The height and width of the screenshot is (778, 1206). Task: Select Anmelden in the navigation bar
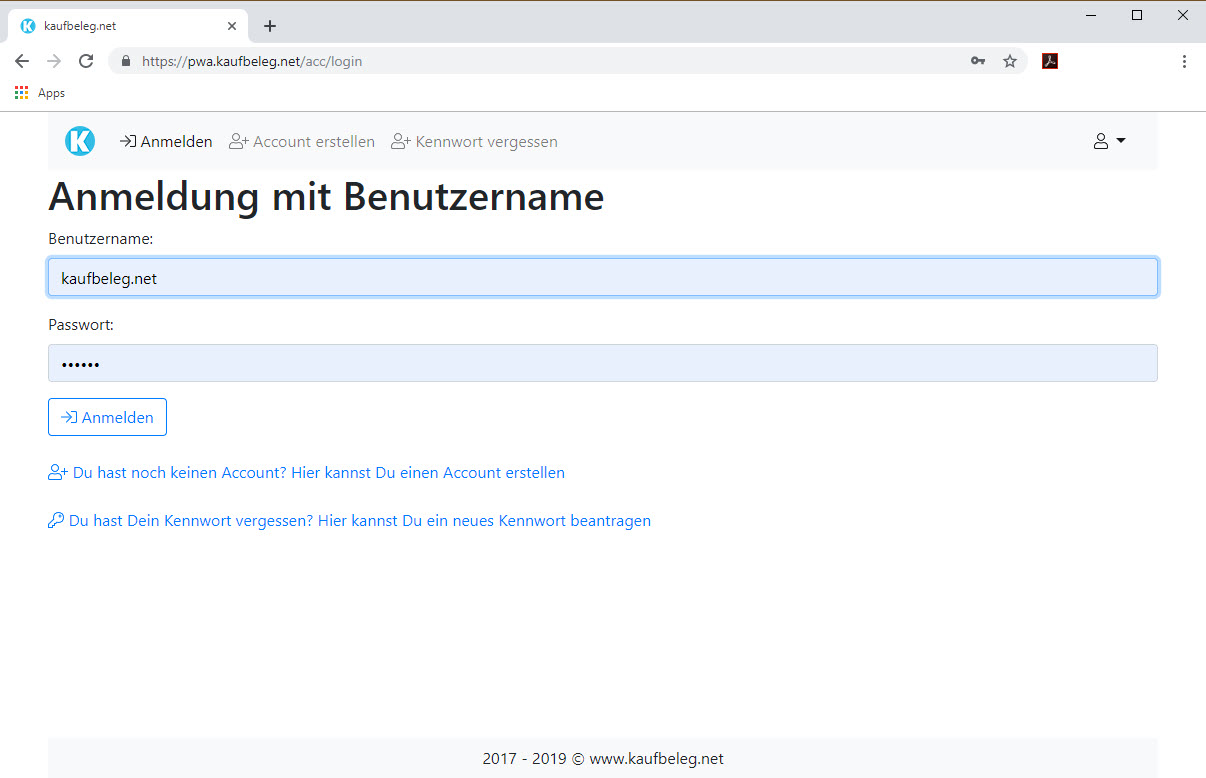tap(166, 142)
